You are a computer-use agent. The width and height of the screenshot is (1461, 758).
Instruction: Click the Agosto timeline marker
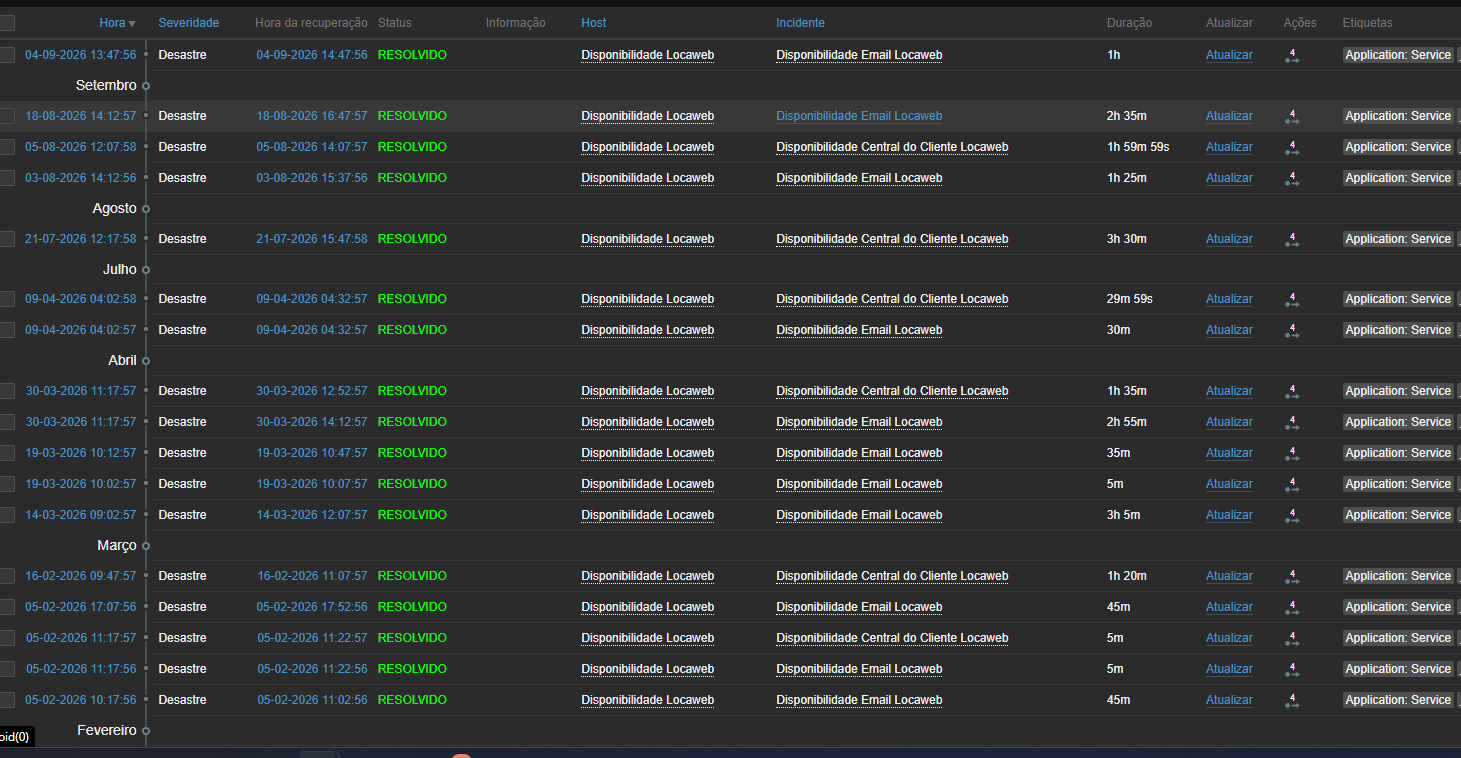146,209
